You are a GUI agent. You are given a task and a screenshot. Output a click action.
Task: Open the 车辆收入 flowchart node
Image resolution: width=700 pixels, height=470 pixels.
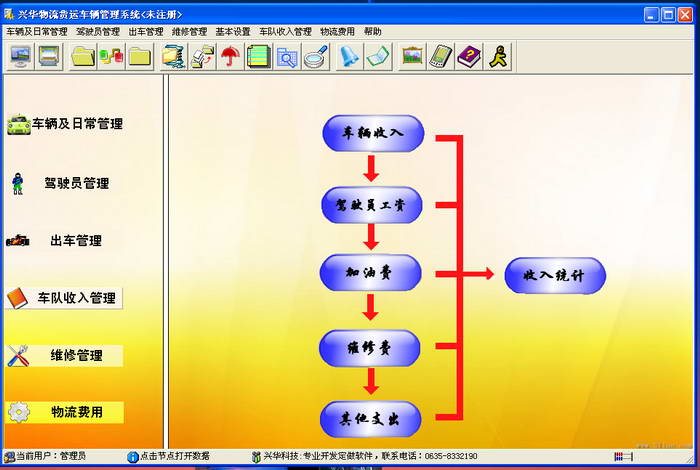(373, 133)
